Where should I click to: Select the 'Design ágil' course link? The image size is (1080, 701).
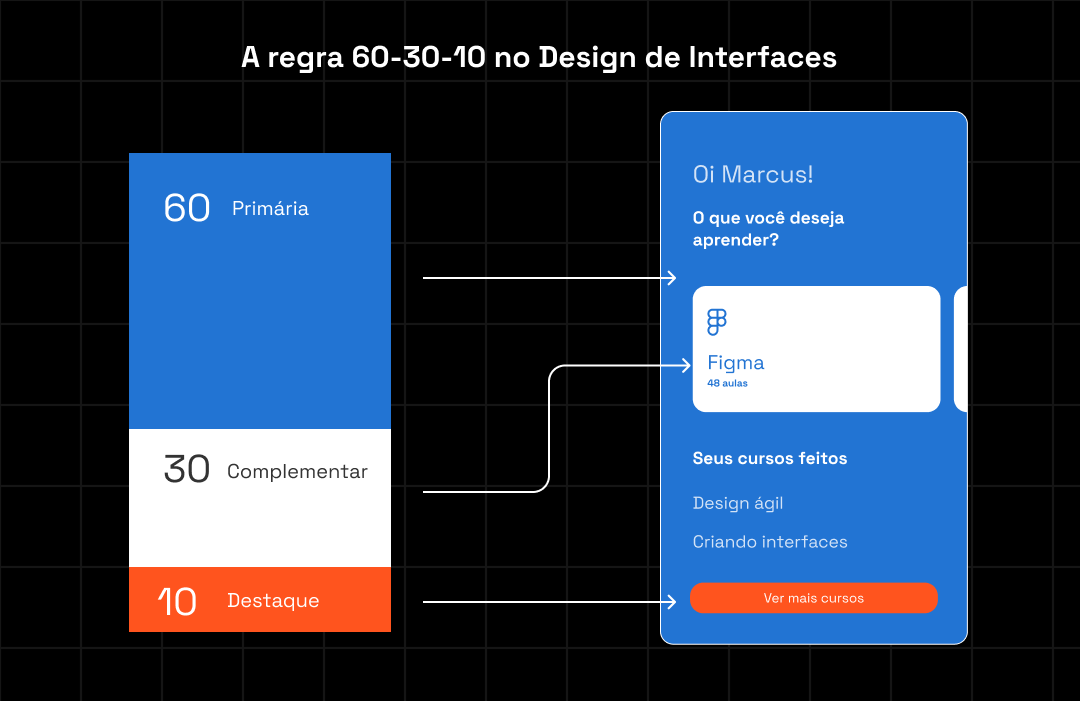click(x=738, y=503)
